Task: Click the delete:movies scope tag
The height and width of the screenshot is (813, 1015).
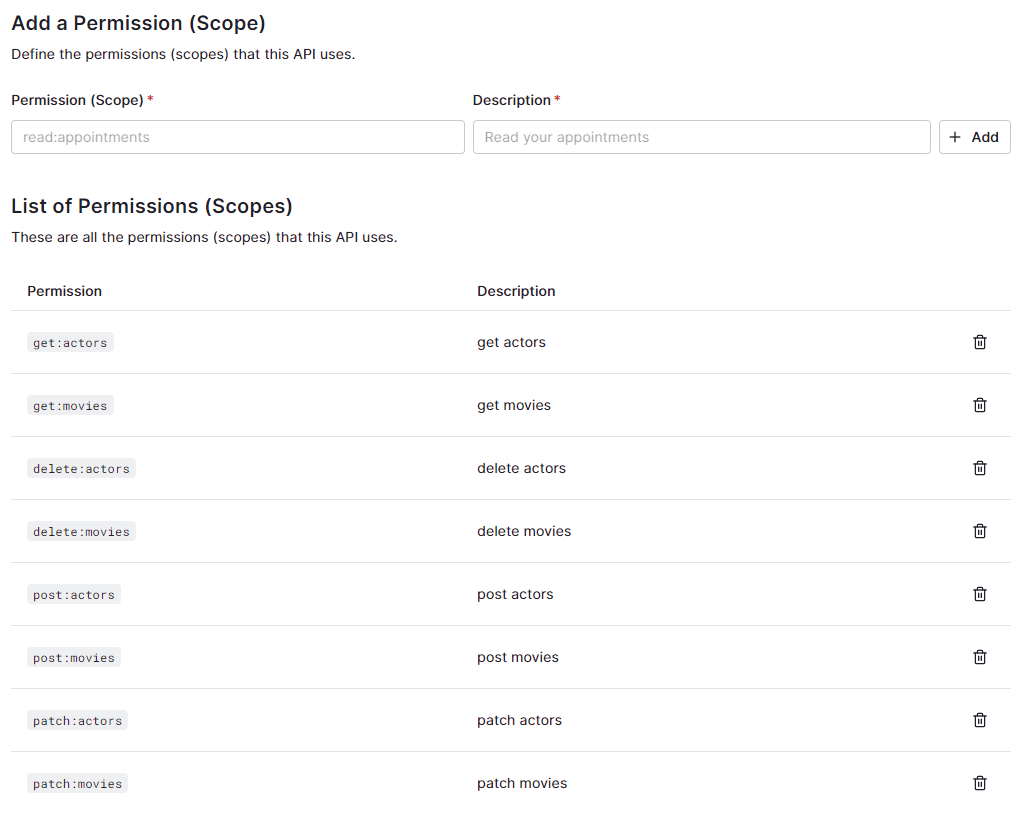Action: click(x=81, y=532)
